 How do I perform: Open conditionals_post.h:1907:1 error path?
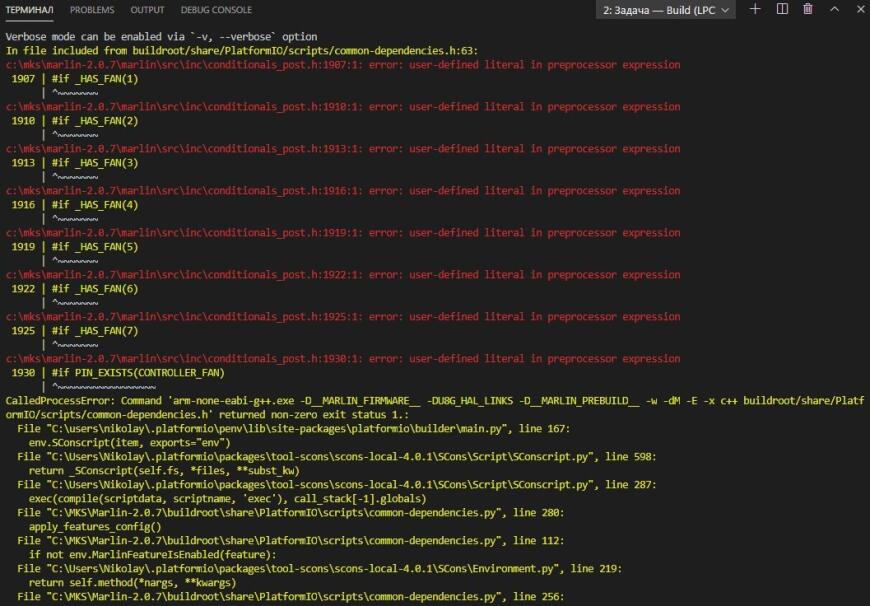[184, 65]
